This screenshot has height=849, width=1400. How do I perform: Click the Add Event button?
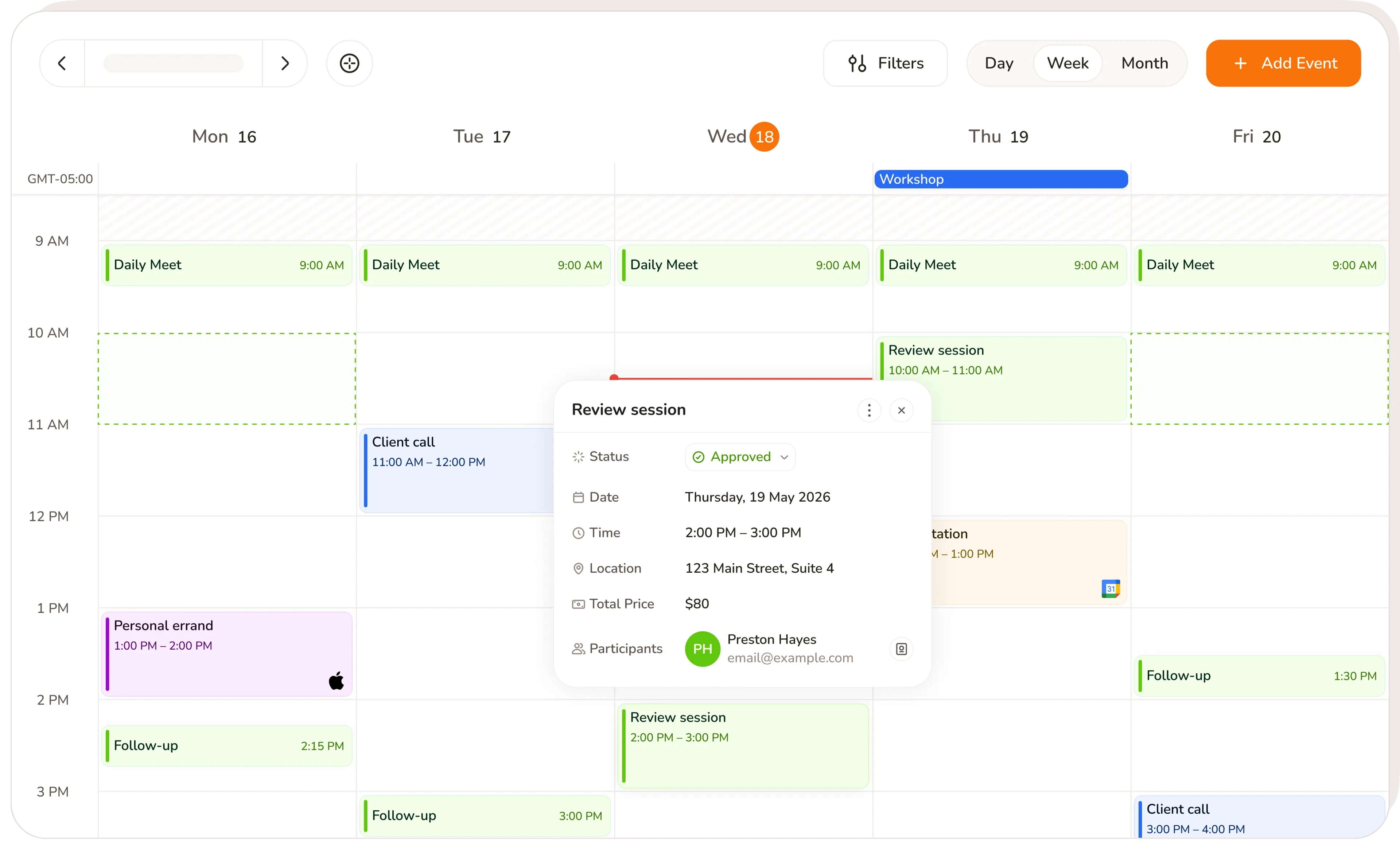point(1284,63)
